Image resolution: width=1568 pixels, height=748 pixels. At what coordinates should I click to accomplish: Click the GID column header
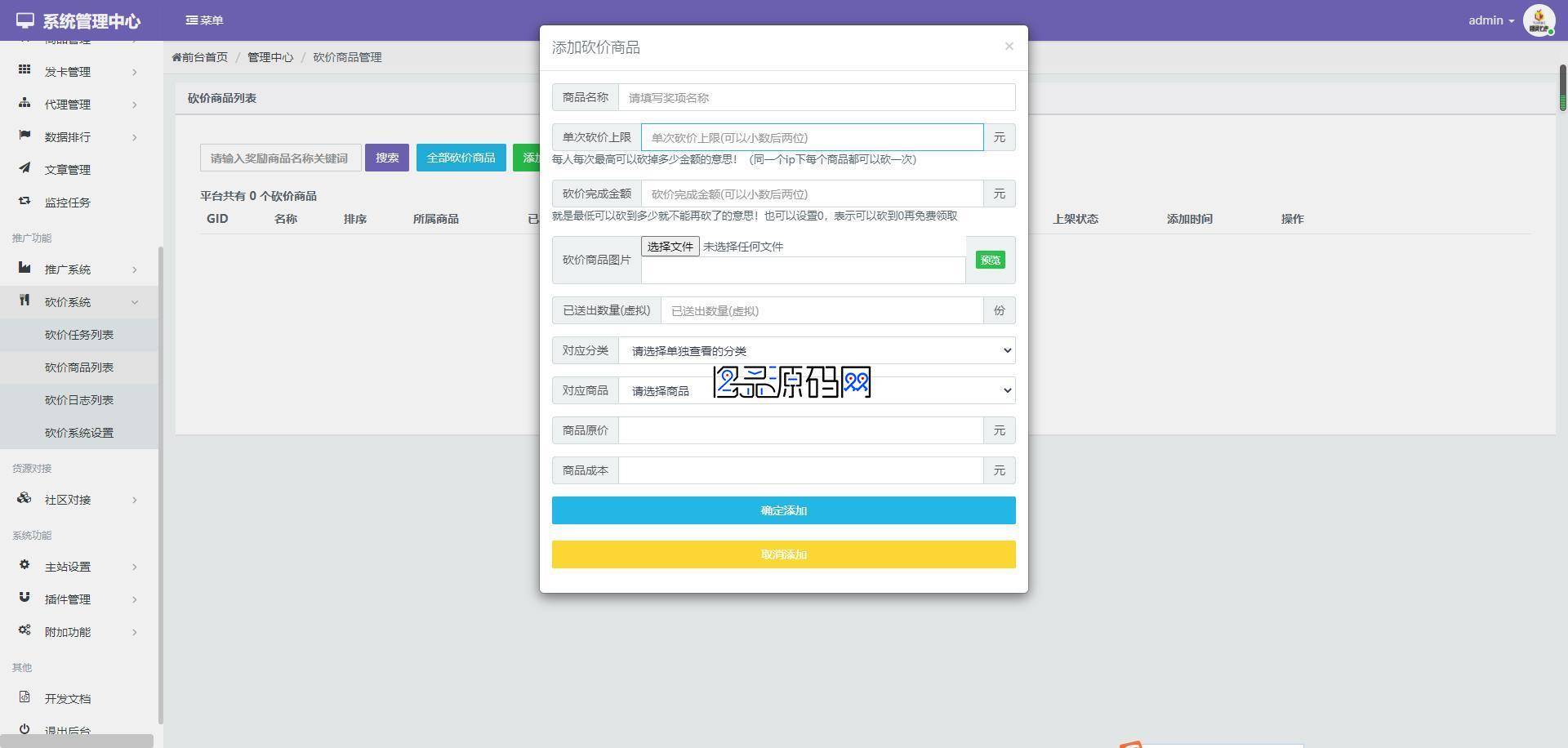217,219
